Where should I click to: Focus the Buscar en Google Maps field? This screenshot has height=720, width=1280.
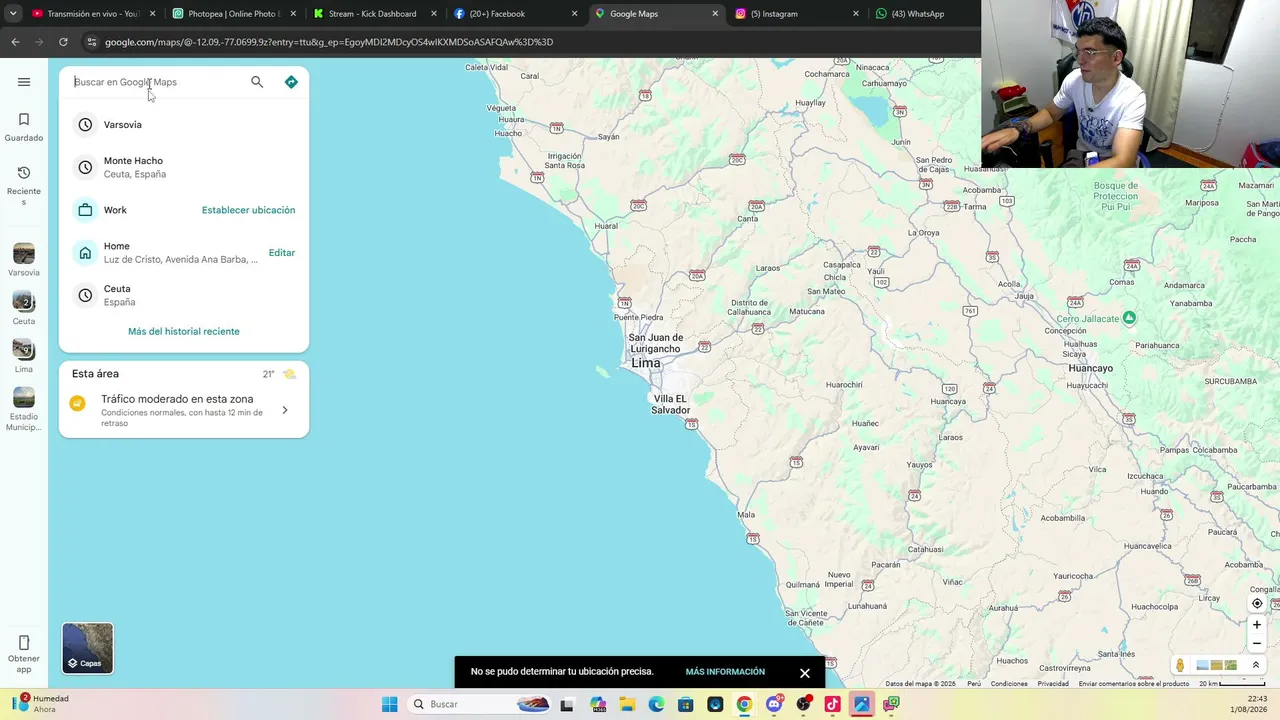[x=159, y=82]
